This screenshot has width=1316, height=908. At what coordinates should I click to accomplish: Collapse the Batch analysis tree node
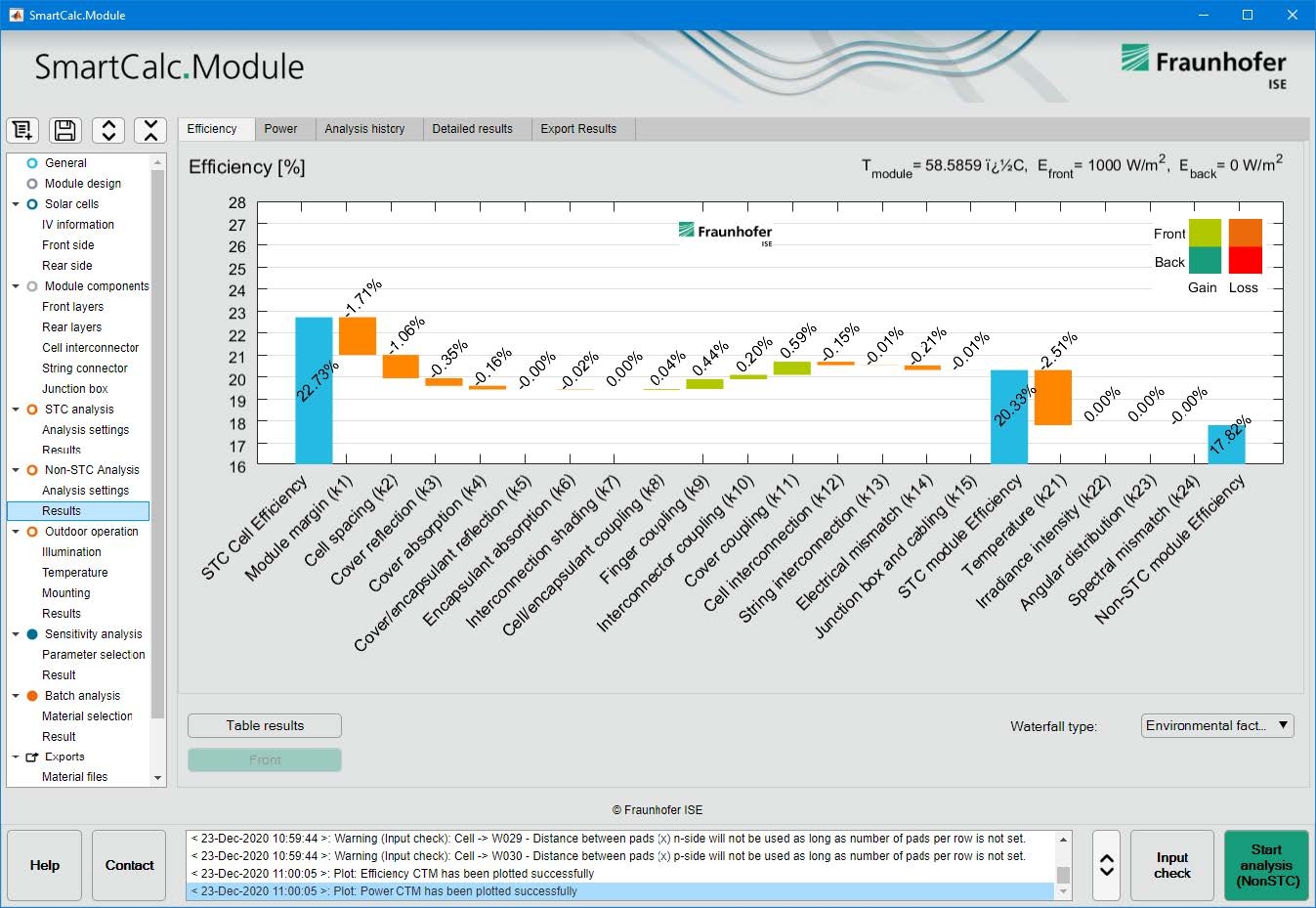point(16,696)
